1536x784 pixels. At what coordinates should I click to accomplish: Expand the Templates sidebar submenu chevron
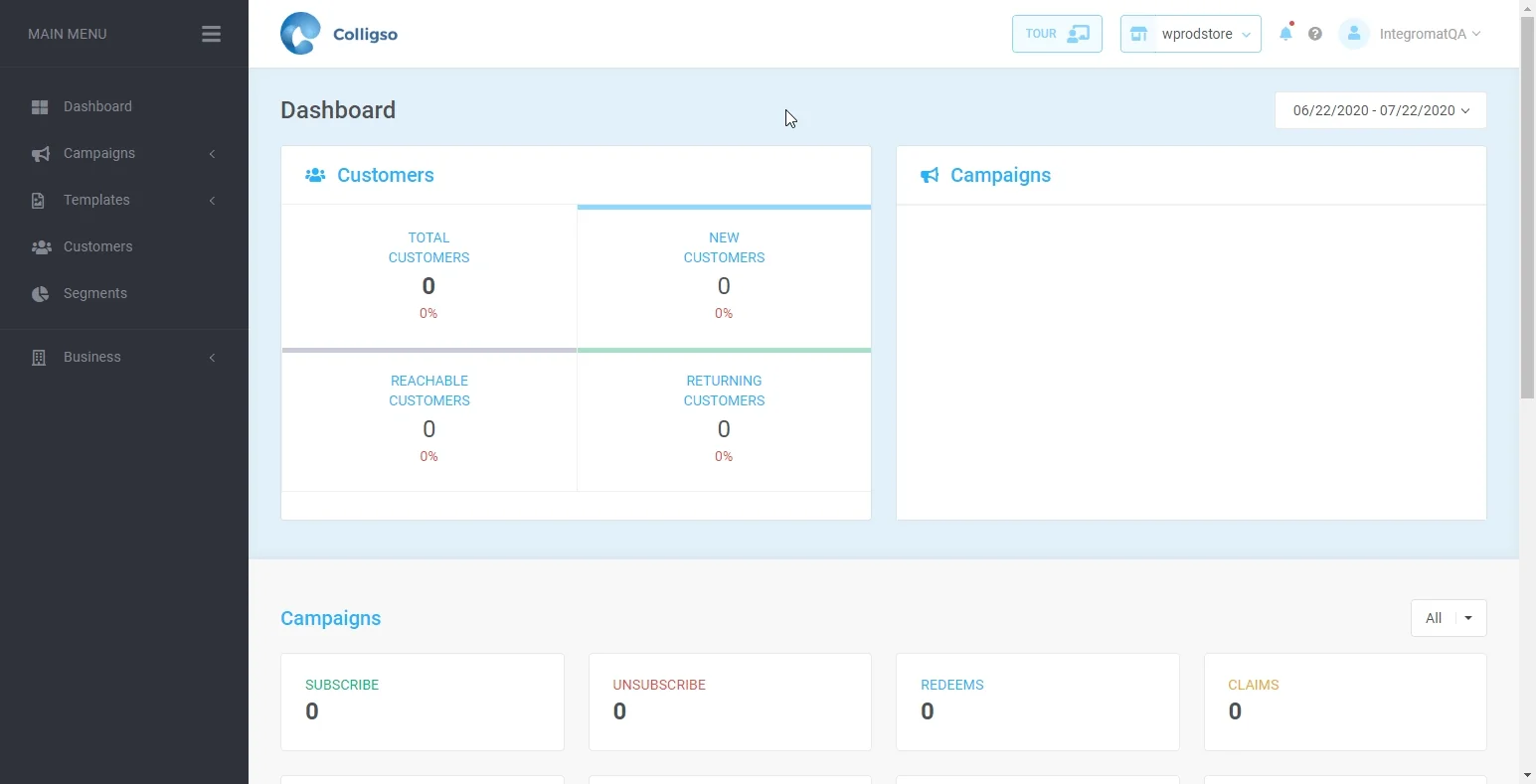click(212, 201)
